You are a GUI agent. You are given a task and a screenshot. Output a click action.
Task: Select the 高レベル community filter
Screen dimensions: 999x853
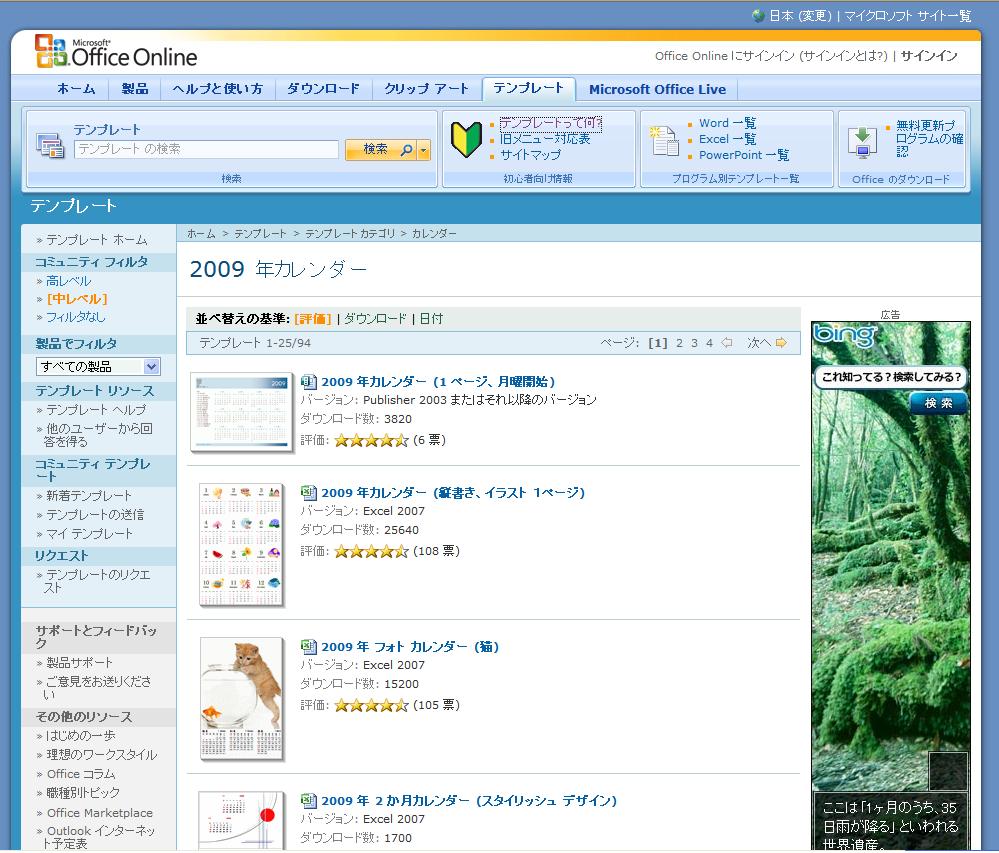(x=69, y=281)
